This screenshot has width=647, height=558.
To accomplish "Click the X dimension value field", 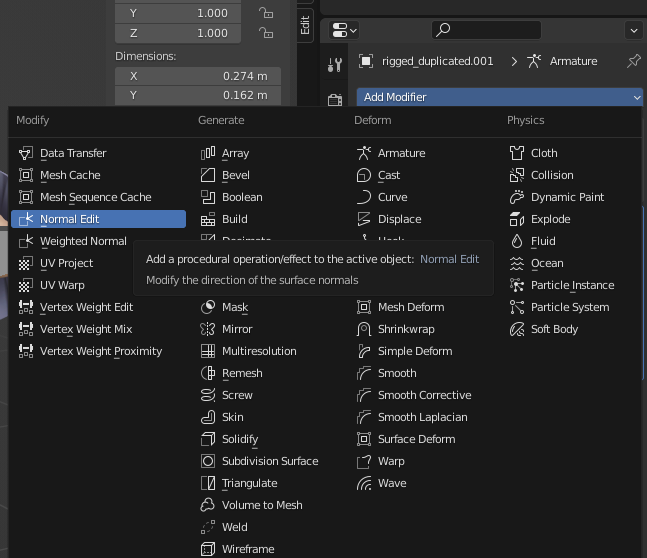I will click(197, 76).
